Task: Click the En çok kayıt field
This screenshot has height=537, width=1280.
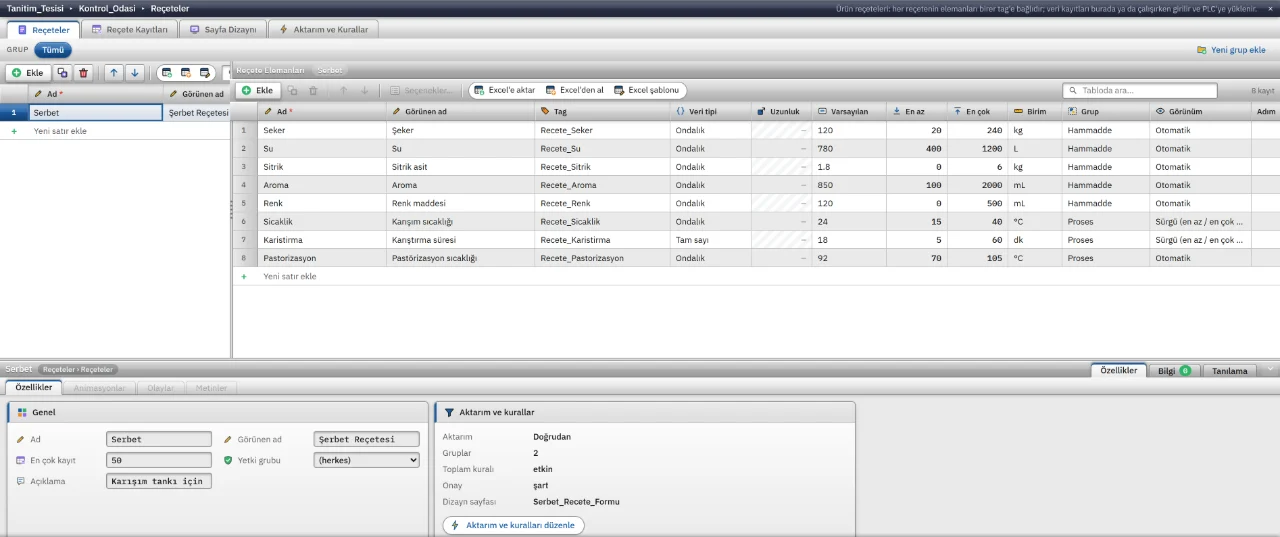Action: (x=159, y=460)
